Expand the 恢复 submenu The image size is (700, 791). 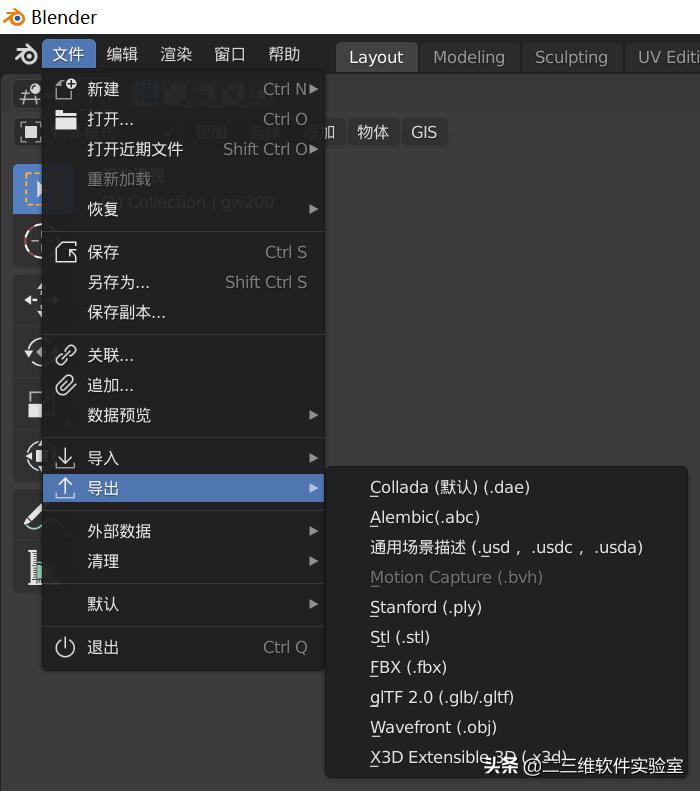184,209
